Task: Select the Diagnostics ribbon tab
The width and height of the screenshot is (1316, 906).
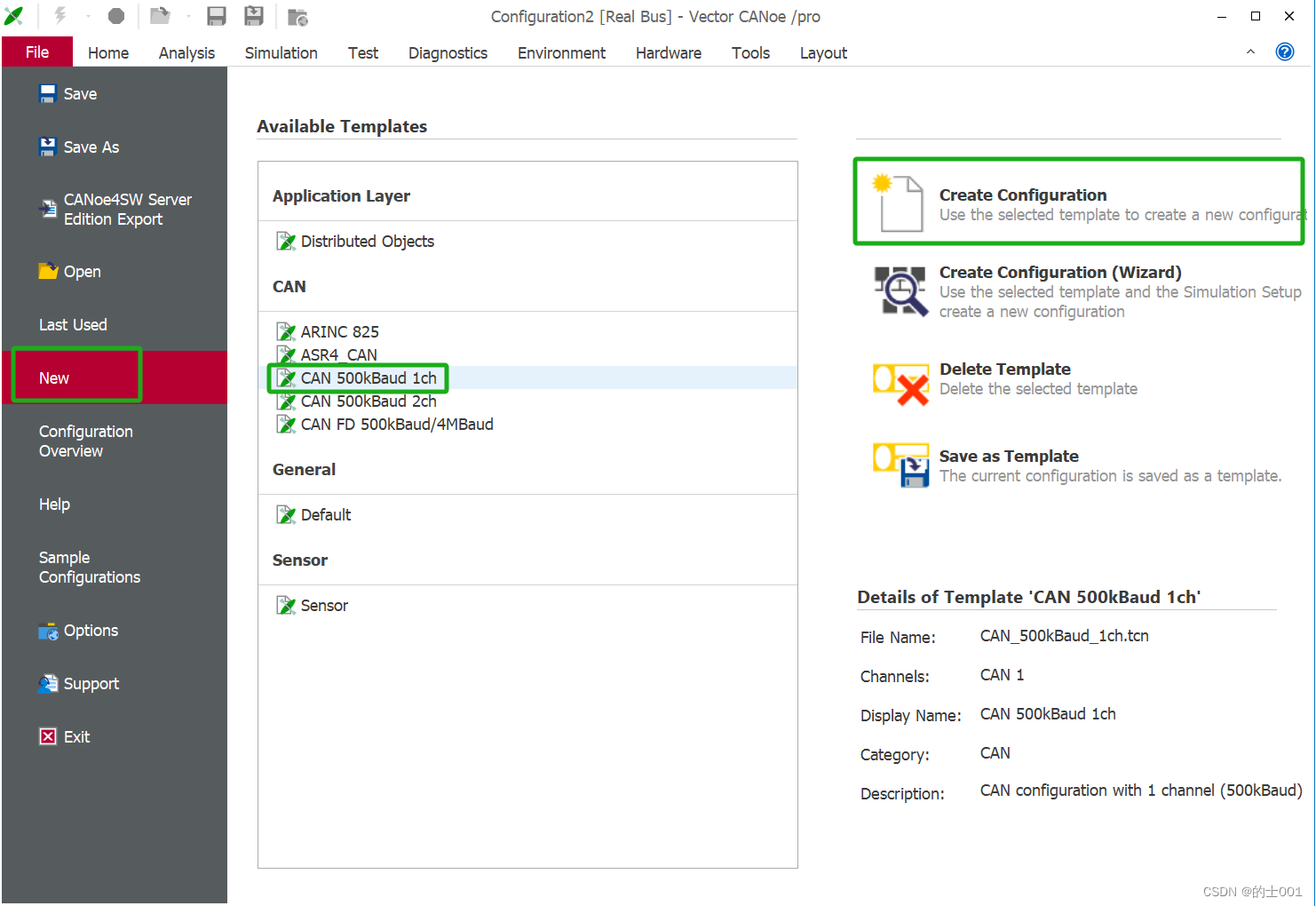Action: pos(448,53)
